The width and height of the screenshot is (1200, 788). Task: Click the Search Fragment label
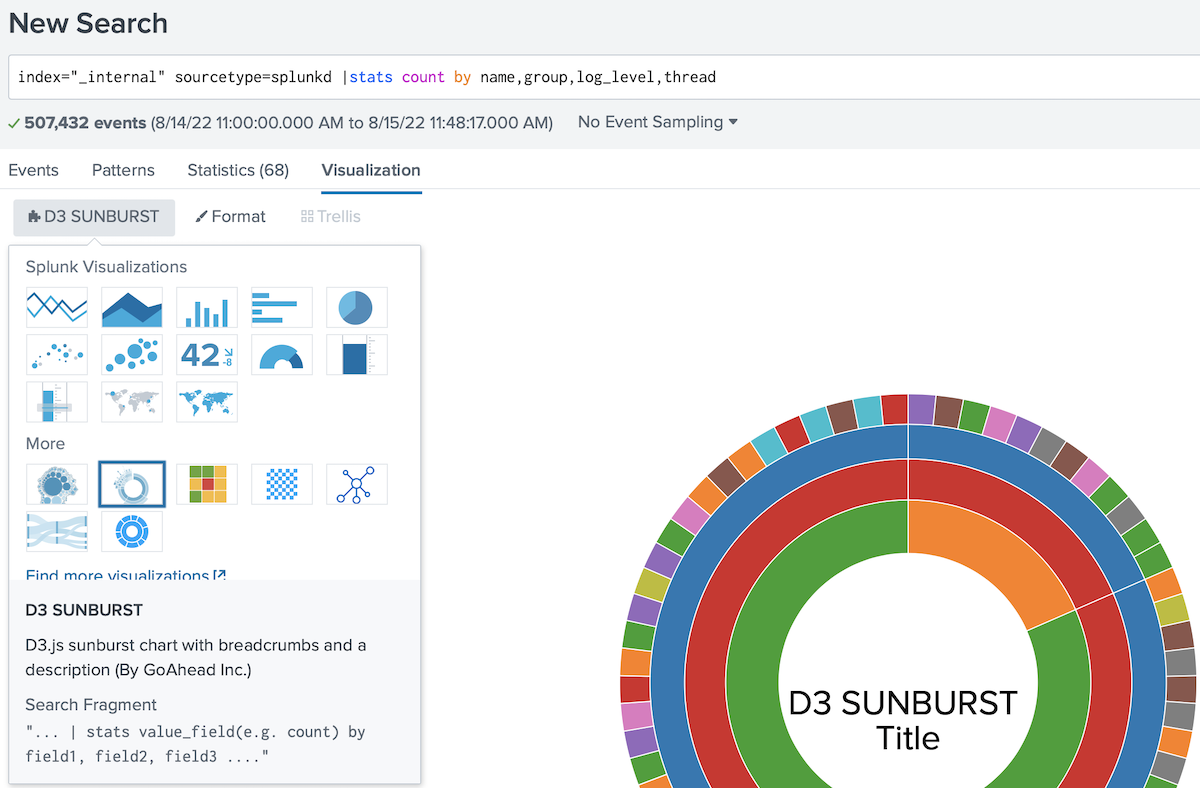(x=91, y=705)
